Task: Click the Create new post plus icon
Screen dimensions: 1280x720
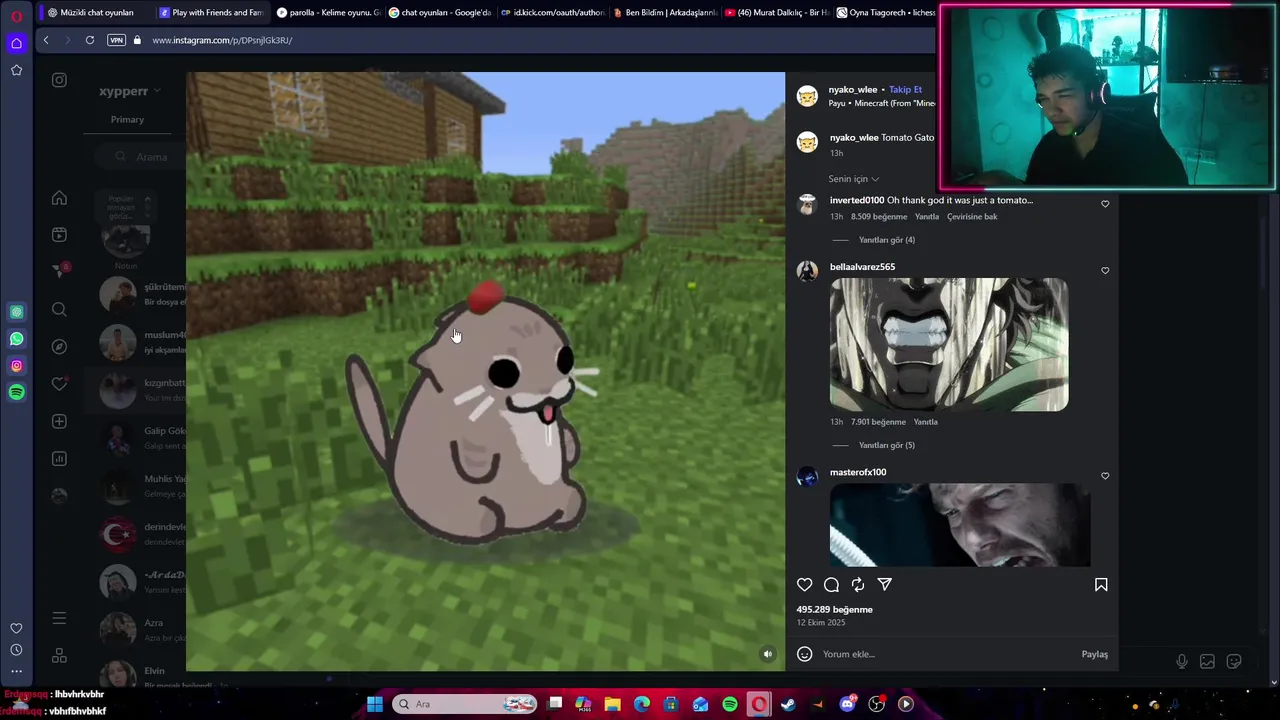Action: 59,422
